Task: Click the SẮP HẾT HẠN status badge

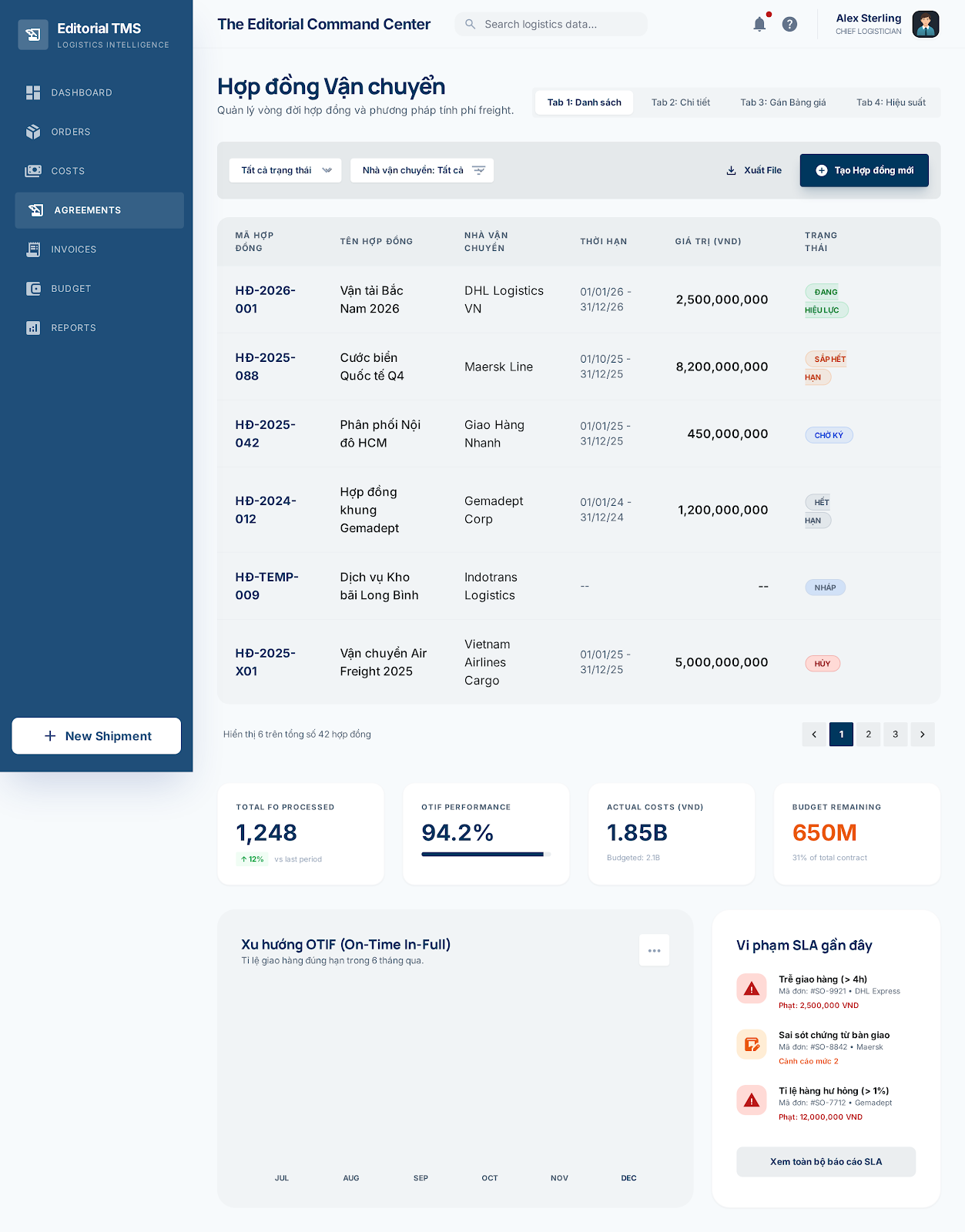Action: pyautogui.click(x=826, y=368)
